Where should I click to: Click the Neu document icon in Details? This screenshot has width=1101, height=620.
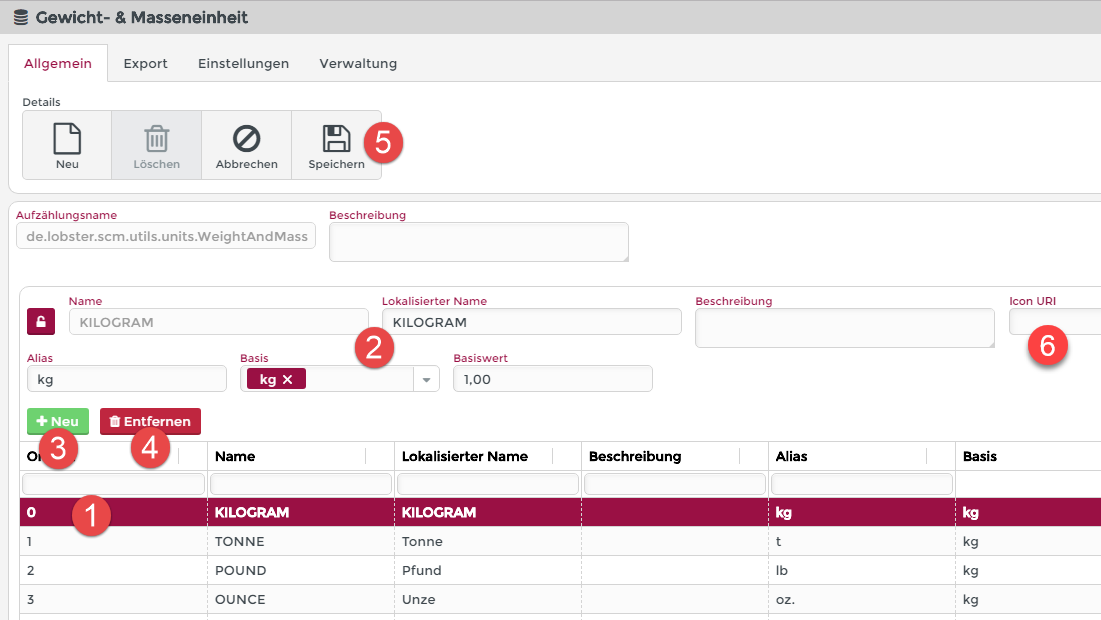(x=67, y=138)
